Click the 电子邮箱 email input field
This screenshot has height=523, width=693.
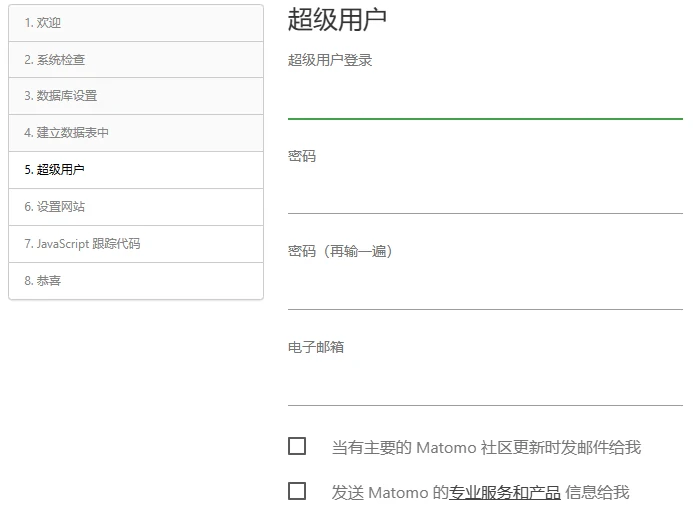(485, 387)
